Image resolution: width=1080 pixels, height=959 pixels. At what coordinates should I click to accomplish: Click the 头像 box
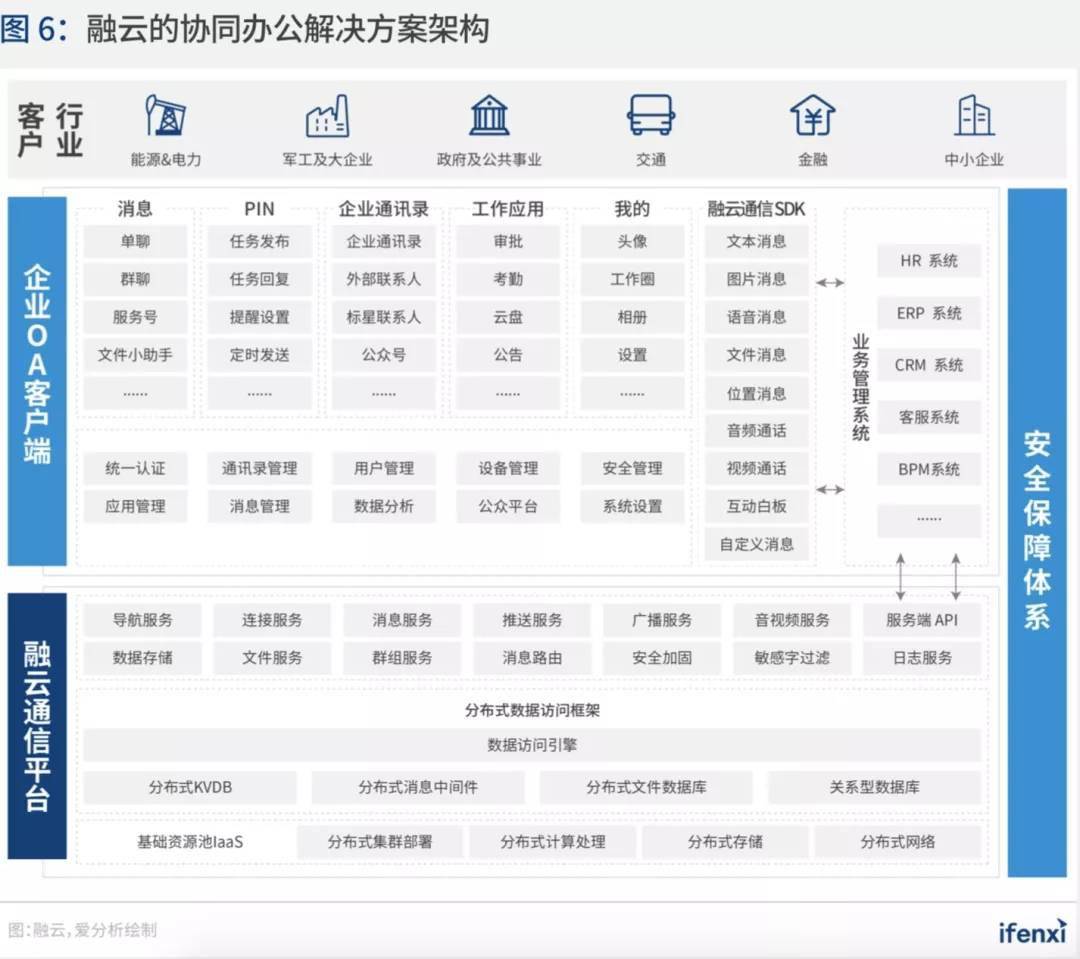pos(632,241)
